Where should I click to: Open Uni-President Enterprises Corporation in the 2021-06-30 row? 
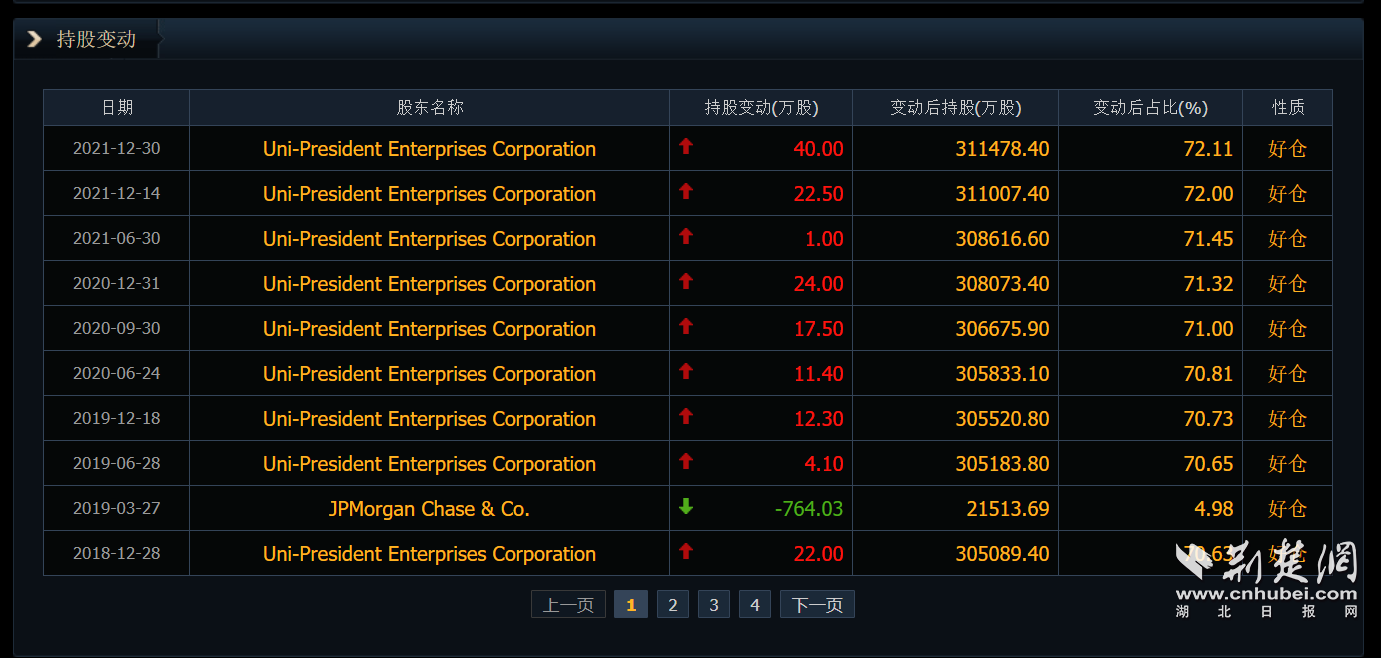(429, 239)
